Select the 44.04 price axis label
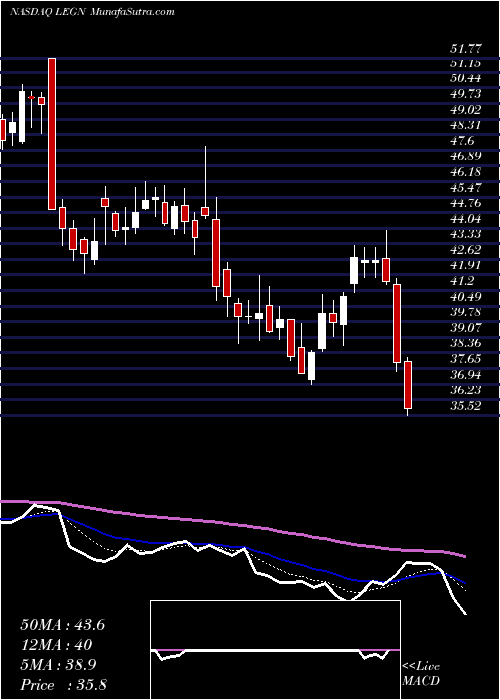Image resolution: width=500 pixels, height=700 pixels. [x=464, y=219]
